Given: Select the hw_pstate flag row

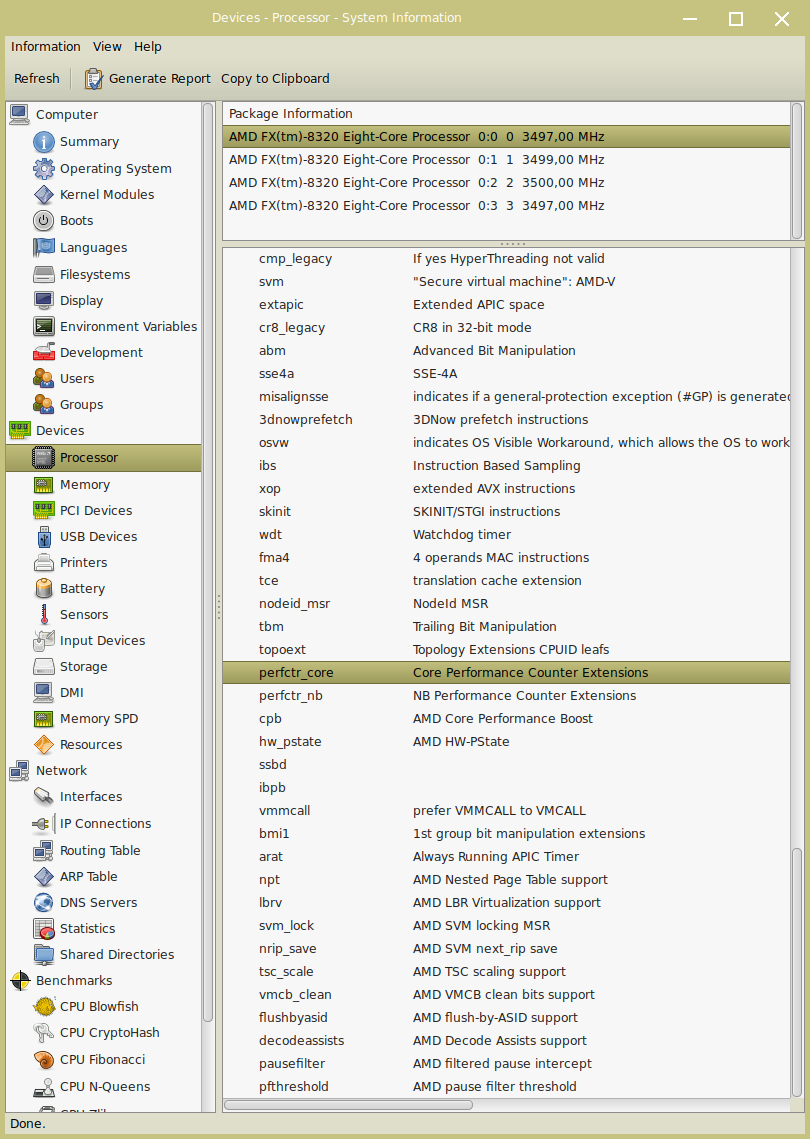Looking at the screenshot, I should pyautogui.click(x=506, y=742).
